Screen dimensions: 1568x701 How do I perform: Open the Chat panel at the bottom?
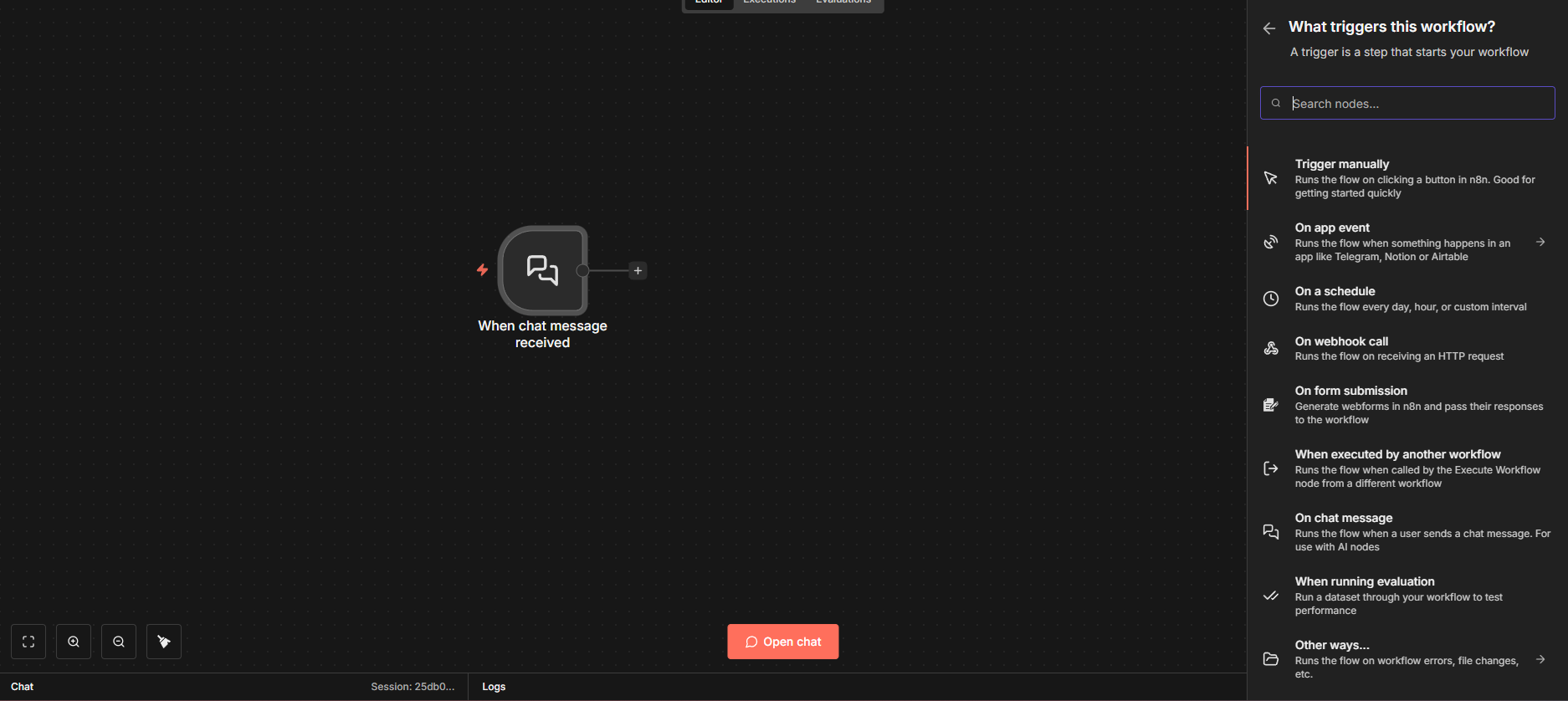(23, 687)
